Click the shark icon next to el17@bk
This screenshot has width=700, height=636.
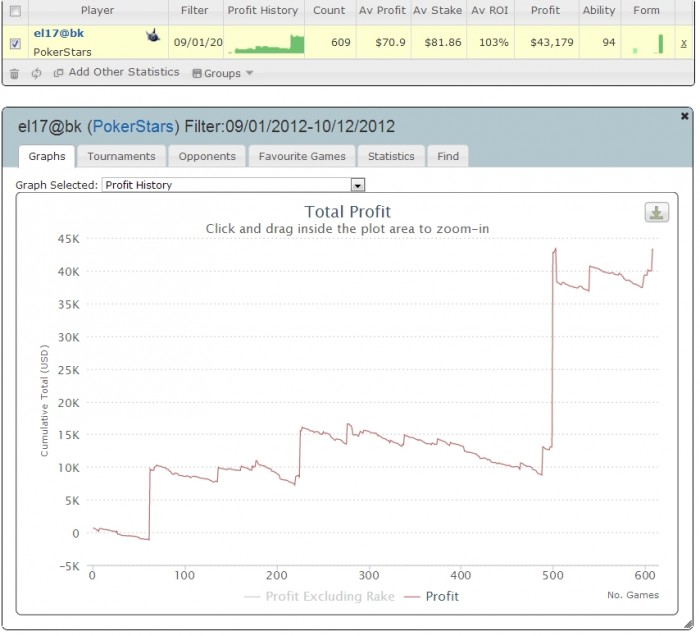click(153, 35)
